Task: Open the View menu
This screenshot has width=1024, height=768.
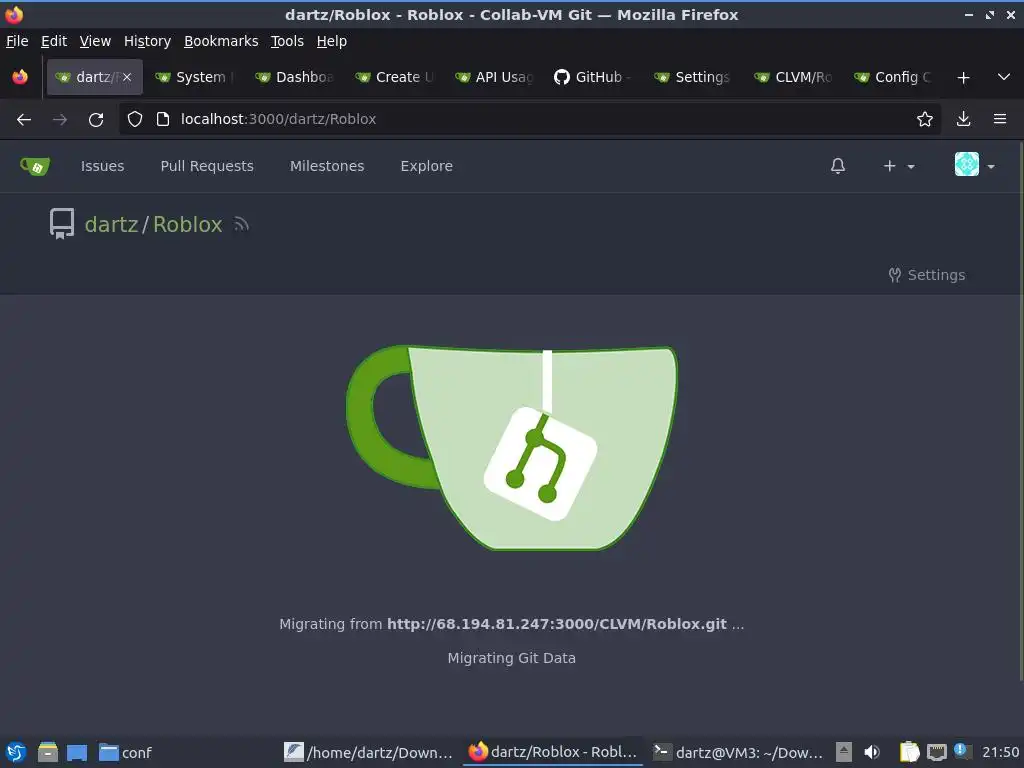Action: [95, 41]
